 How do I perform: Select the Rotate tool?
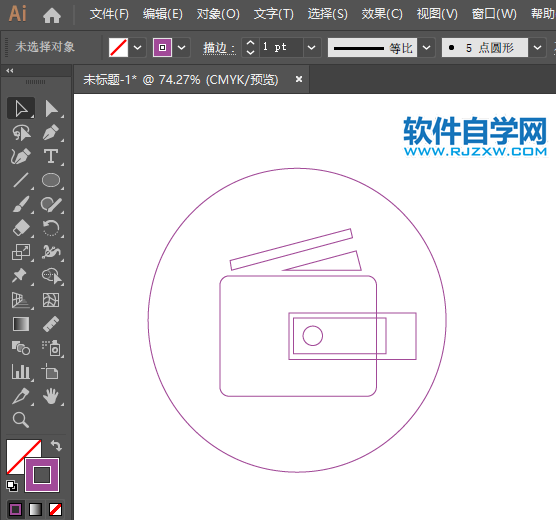pos(51,228)
